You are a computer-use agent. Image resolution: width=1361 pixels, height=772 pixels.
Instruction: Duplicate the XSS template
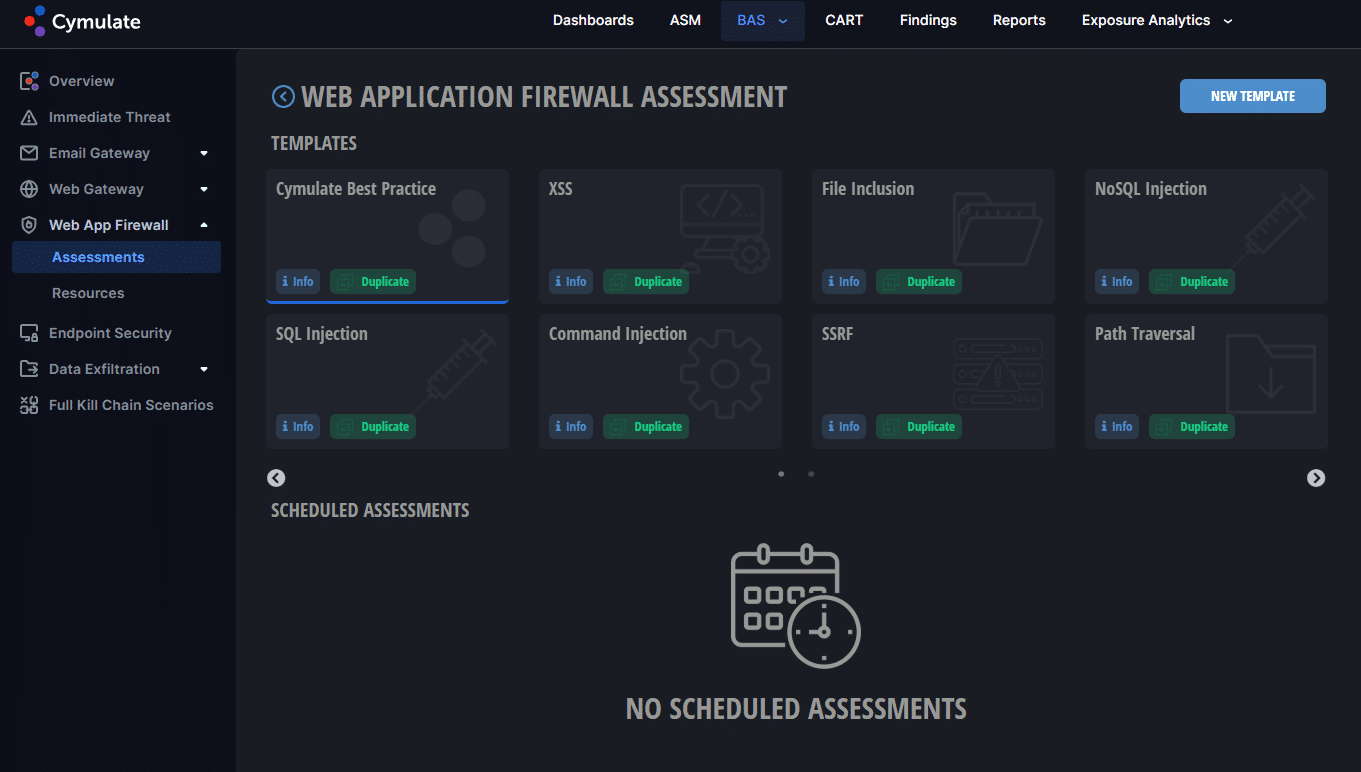[x=646, y=282]
